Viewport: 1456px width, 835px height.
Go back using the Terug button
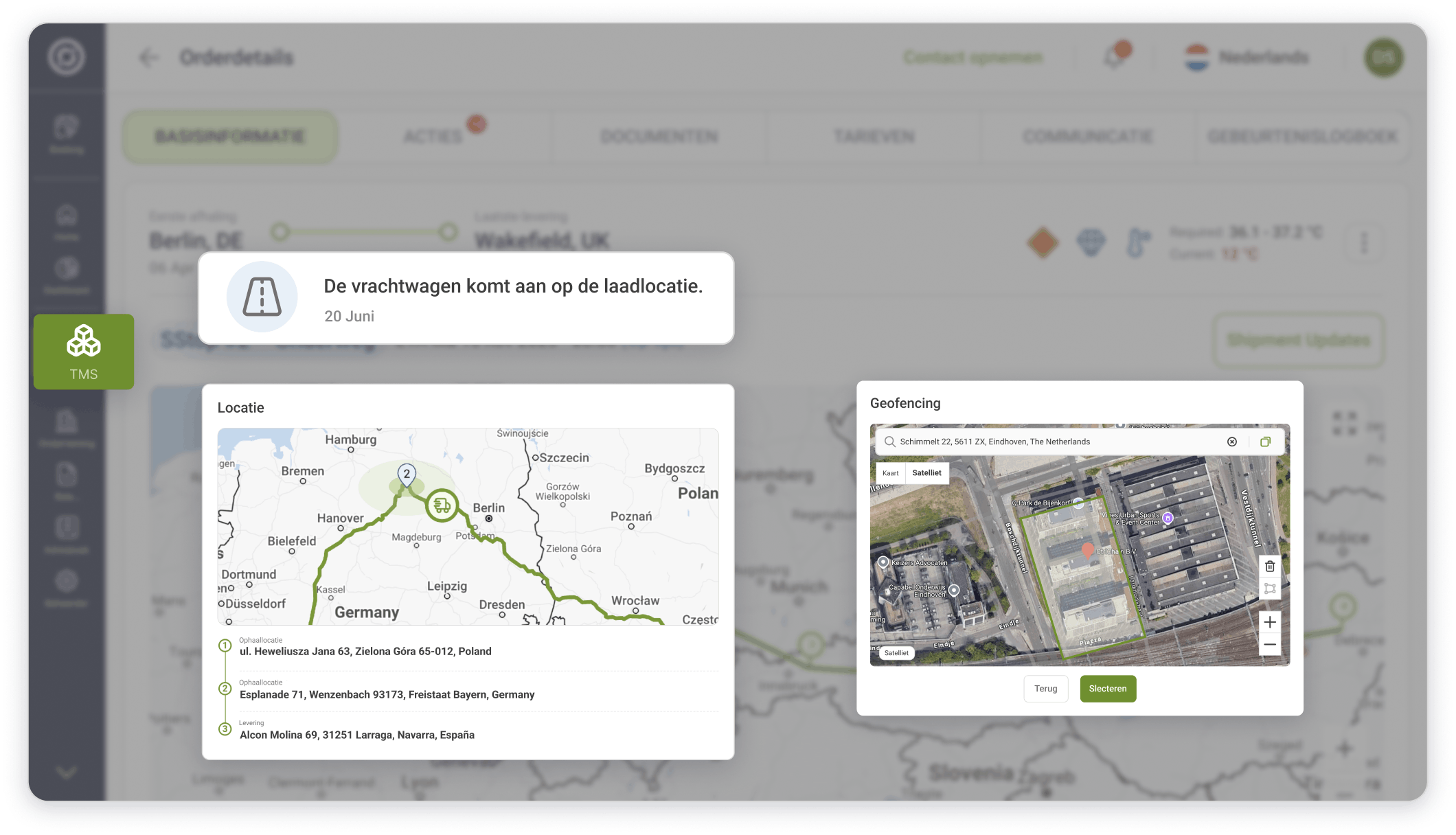[x=1045, y=689]
